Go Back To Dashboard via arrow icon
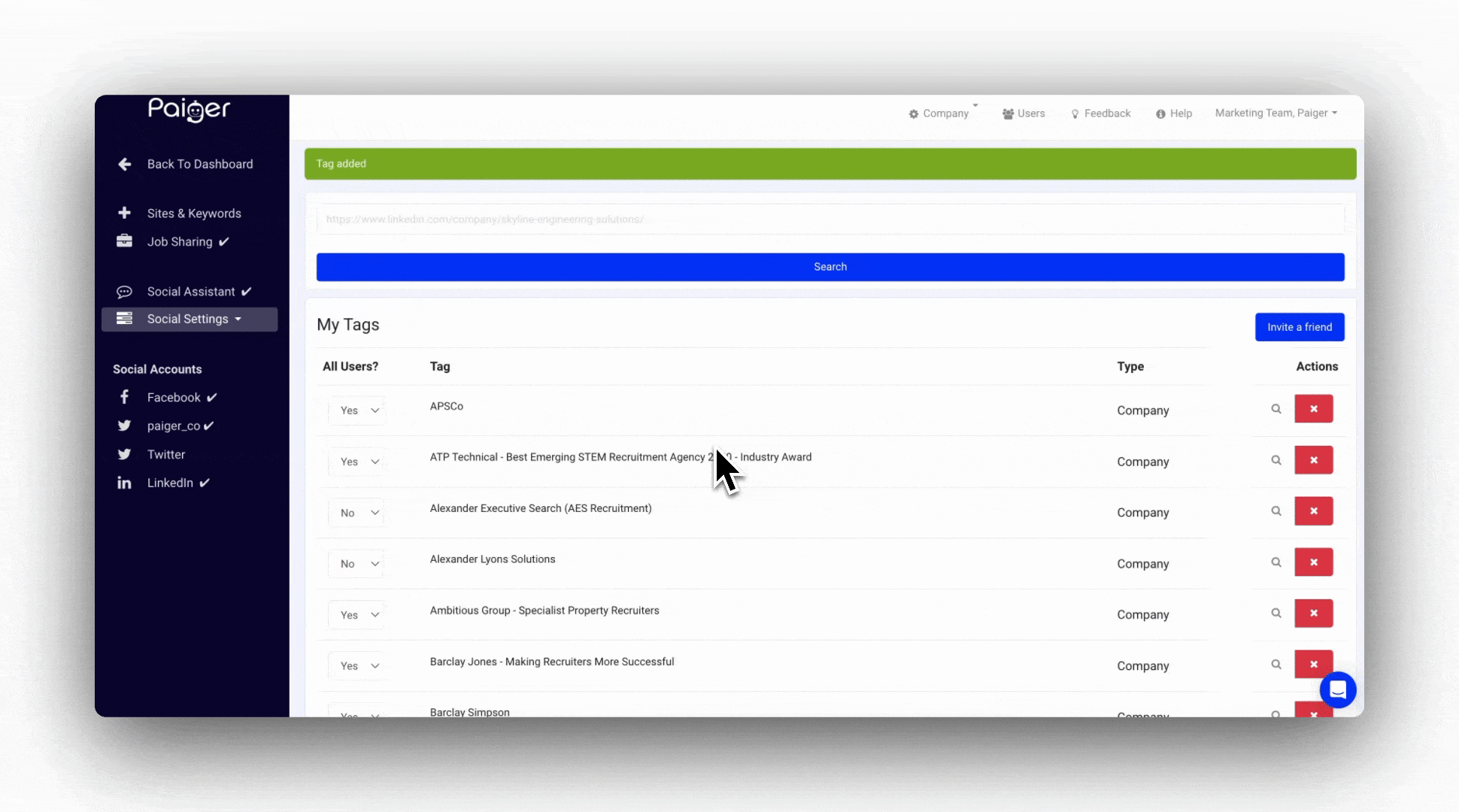 (125, 164)
